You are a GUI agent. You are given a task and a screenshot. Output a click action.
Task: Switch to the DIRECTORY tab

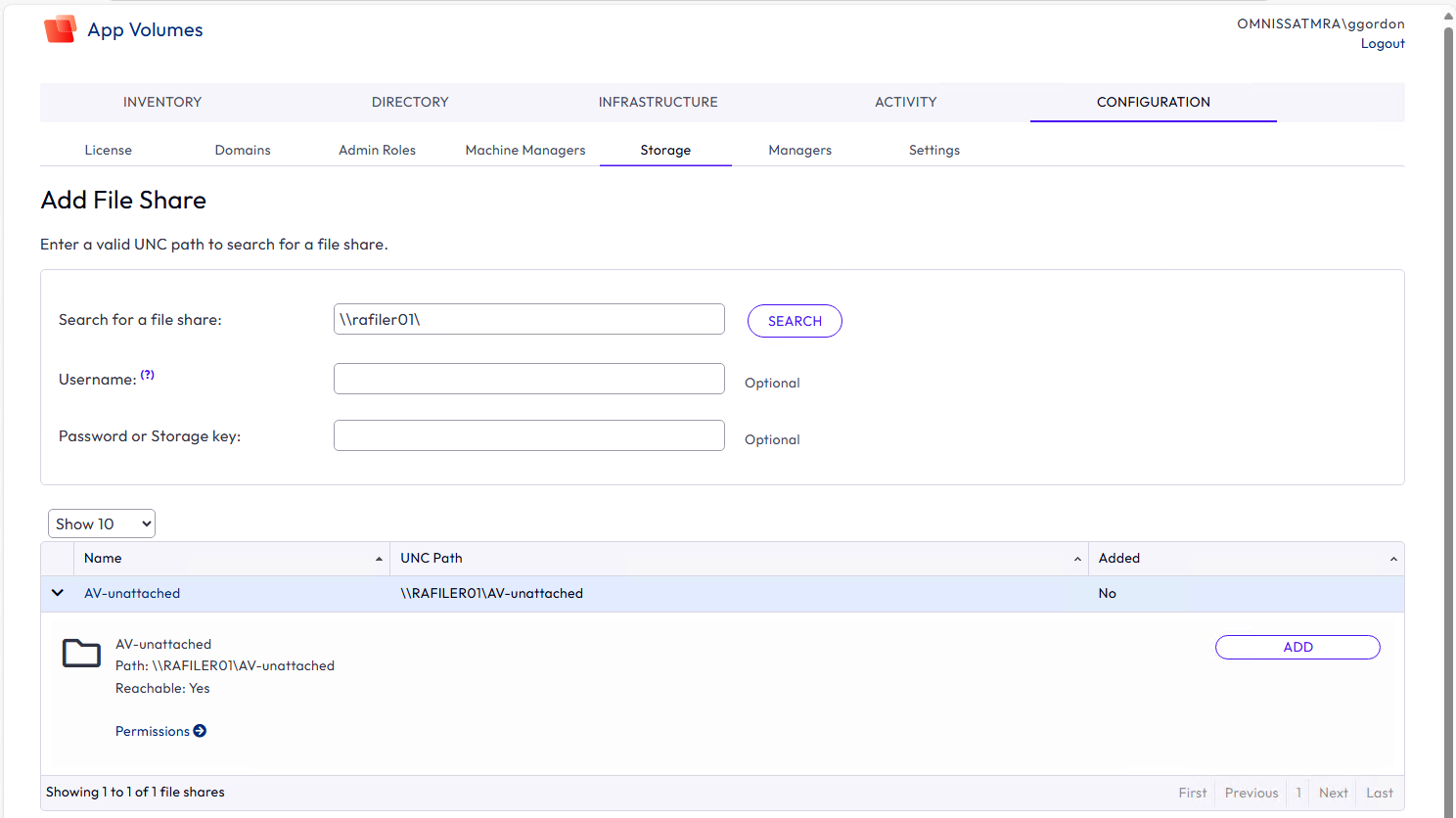pyautogui.click(x=410, y=102)
